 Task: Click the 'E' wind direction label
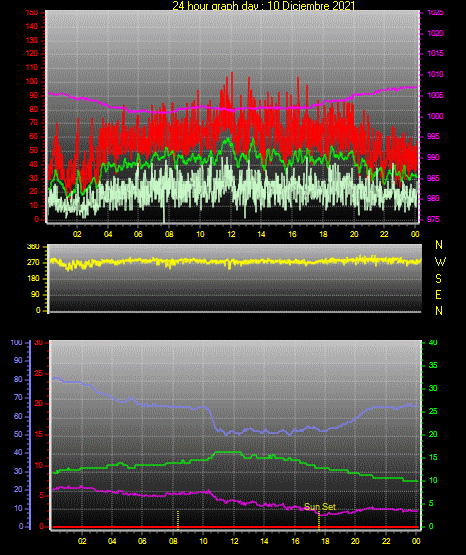pos(438,294)
